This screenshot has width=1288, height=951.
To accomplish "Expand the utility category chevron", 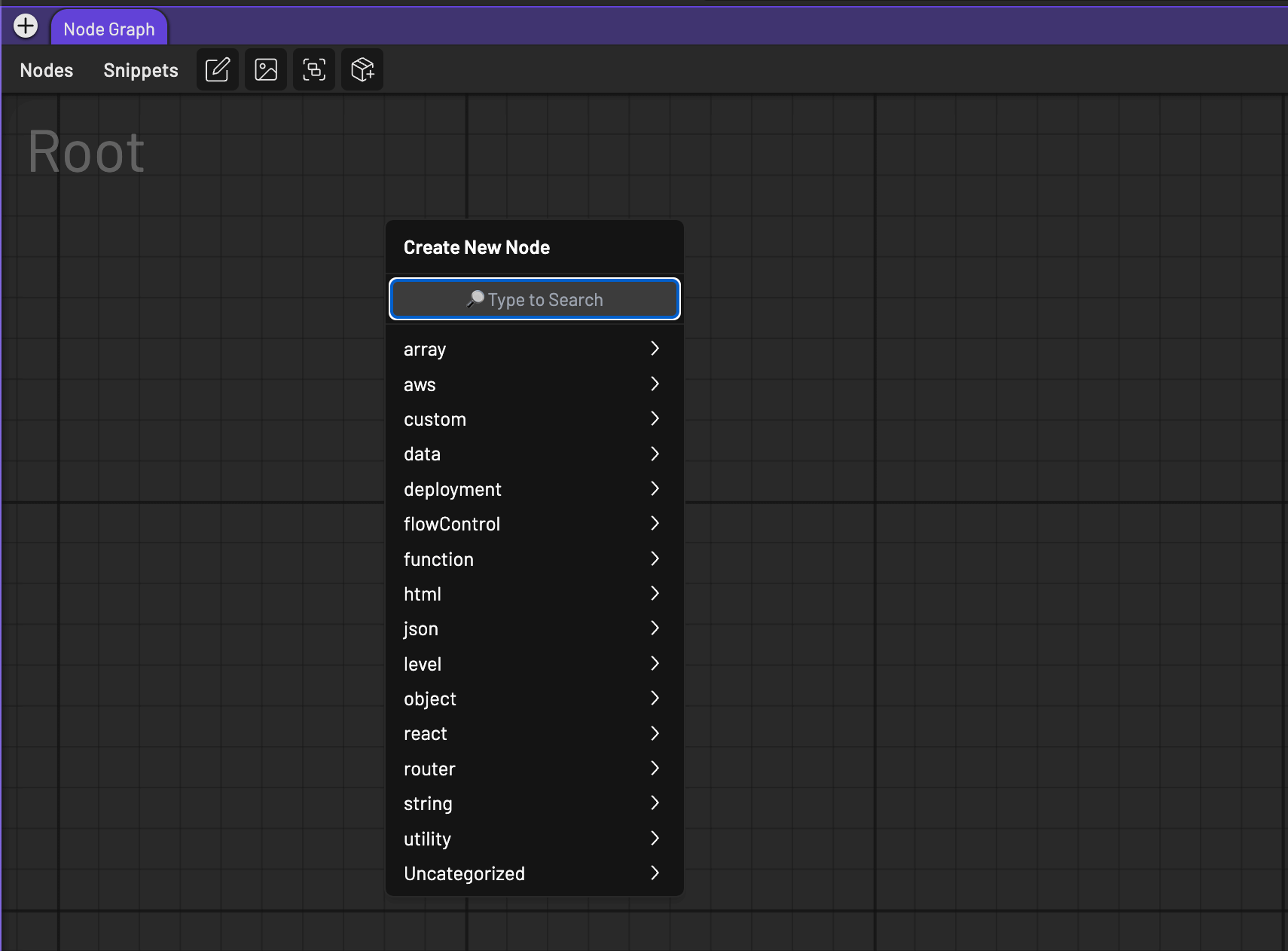I will pyautogui.click(x=655, y=839).
